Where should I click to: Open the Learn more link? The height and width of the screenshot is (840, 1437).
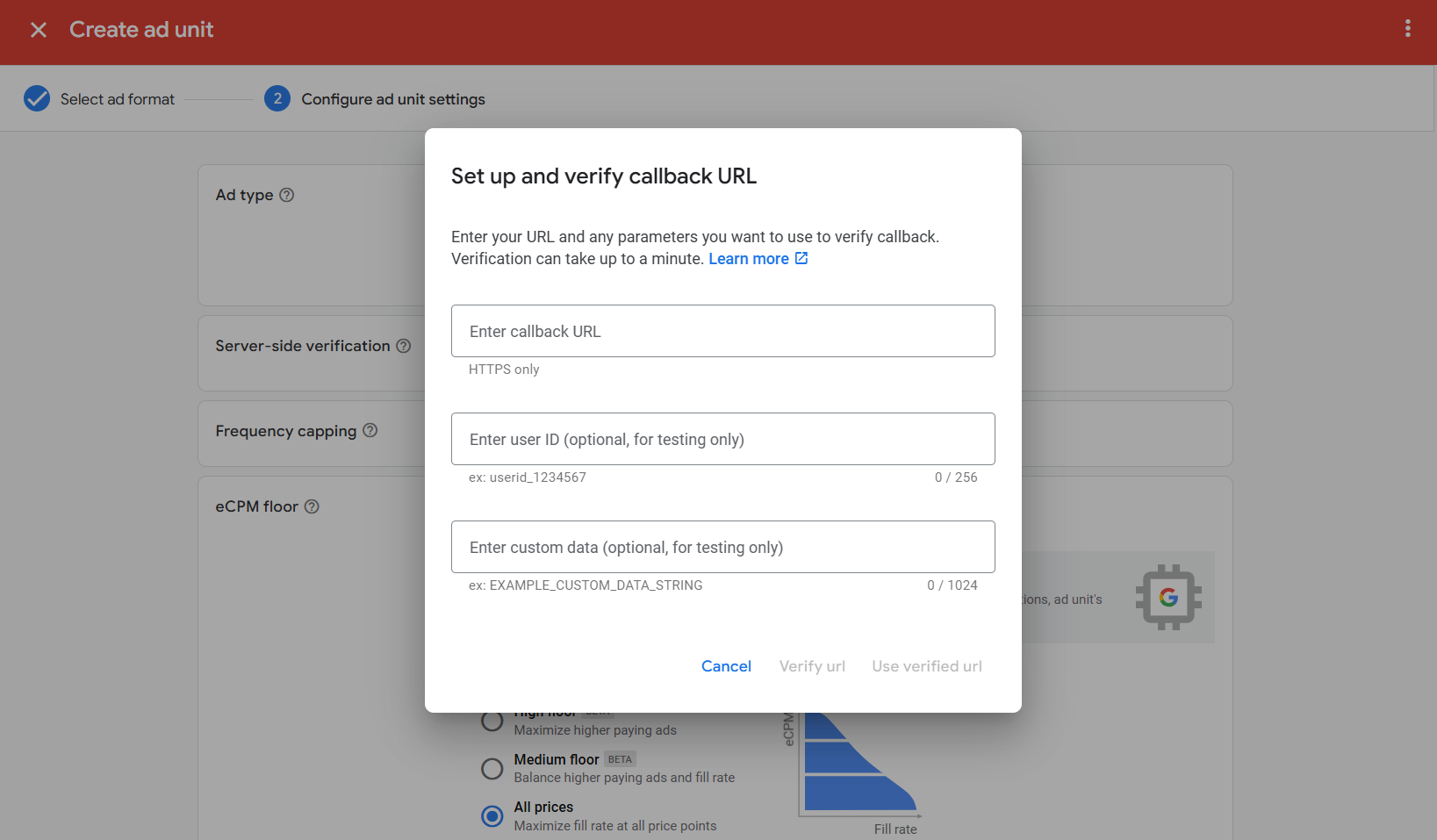tap(748, 259)
